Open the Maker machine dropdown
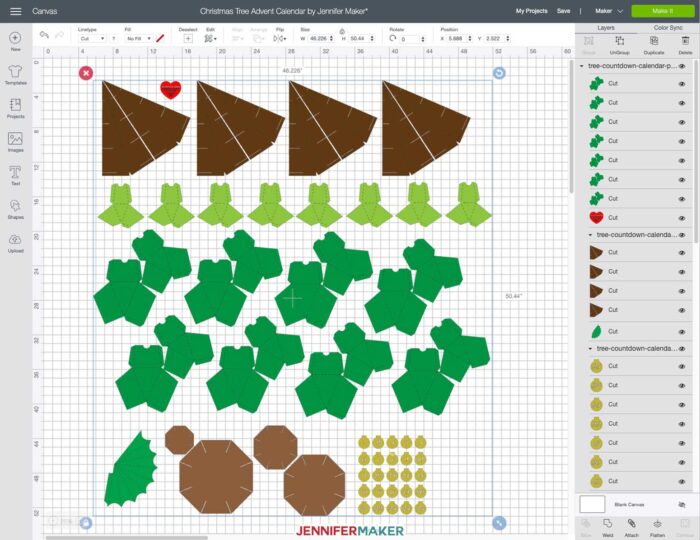 pos(609,11)
